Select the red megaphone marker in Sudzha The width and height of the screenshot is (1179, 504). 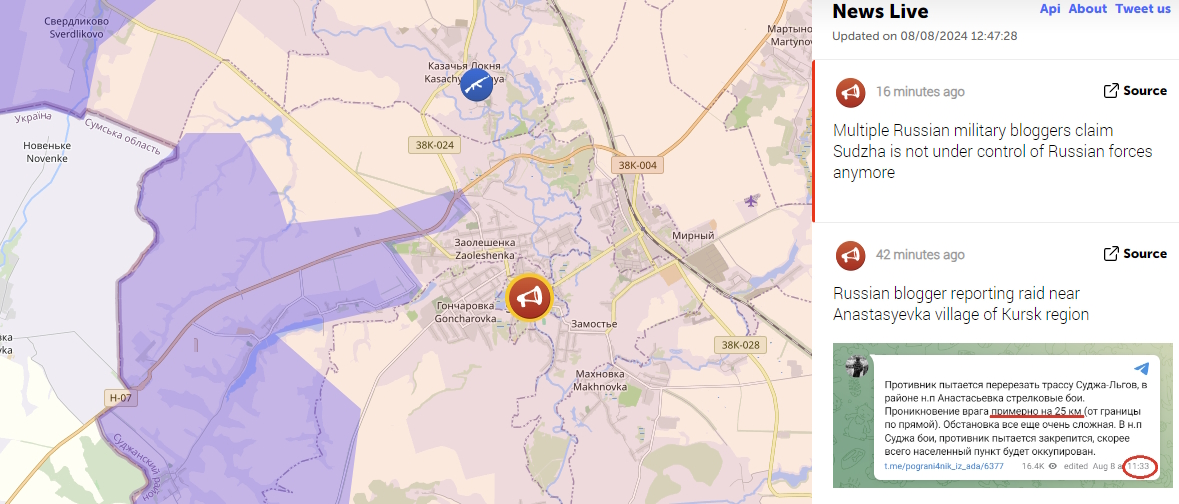click(x=529, y=298)
